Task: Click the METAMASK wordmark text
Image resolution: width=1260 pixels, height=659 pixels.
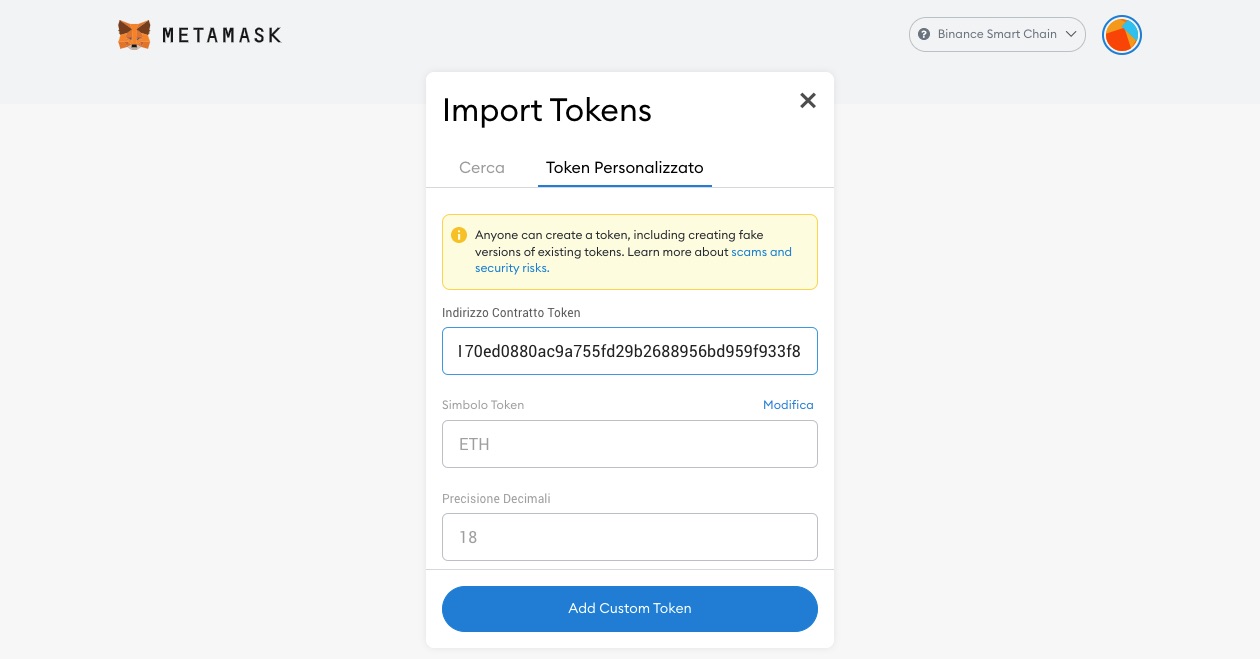Action: tap(222, 35)
